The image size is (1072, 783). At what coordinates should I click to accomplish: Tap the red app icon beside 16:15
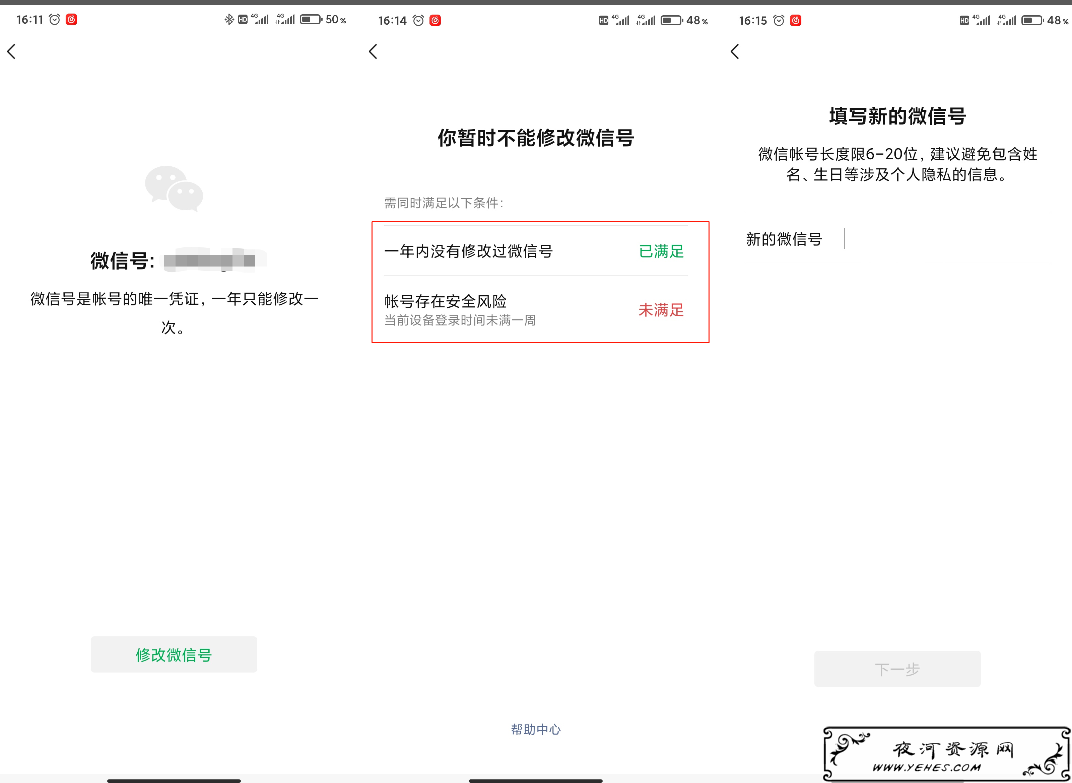pyautogui.click(x=795, y=21)
